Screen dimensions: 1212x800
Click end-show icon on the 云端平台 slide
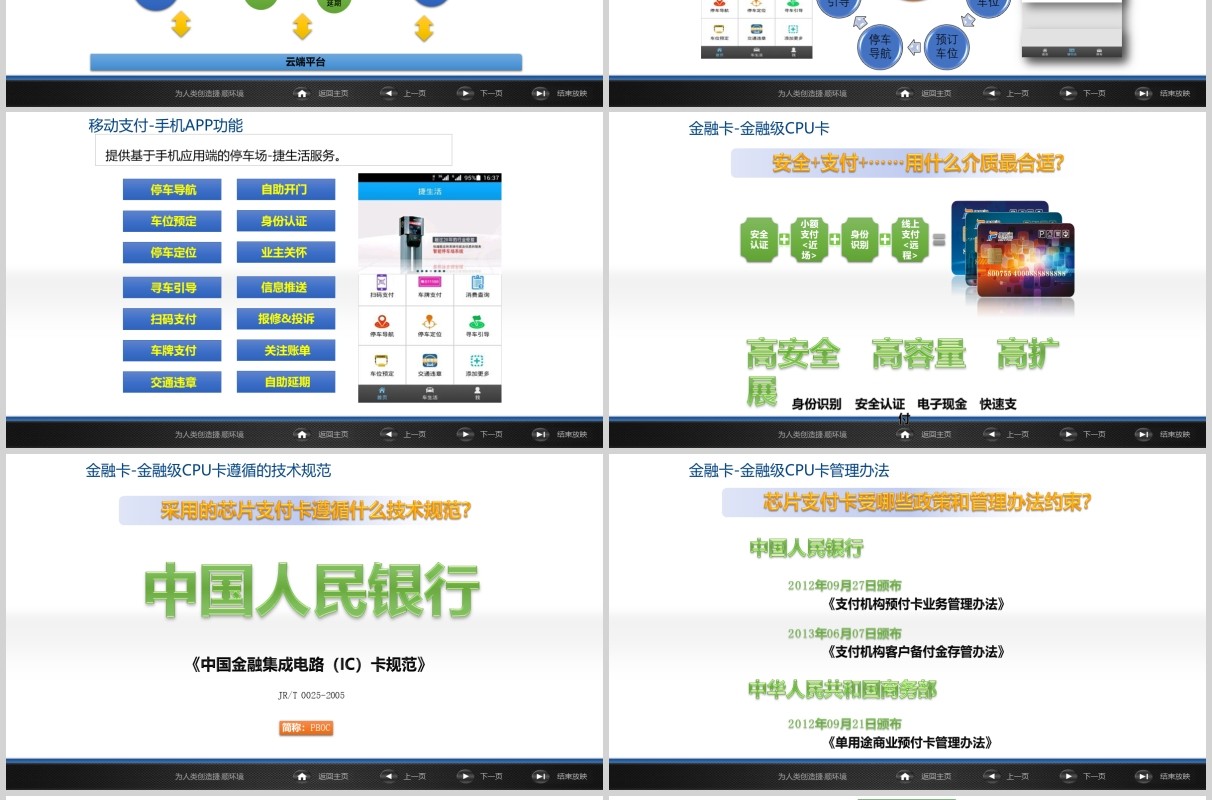(540, 93)
